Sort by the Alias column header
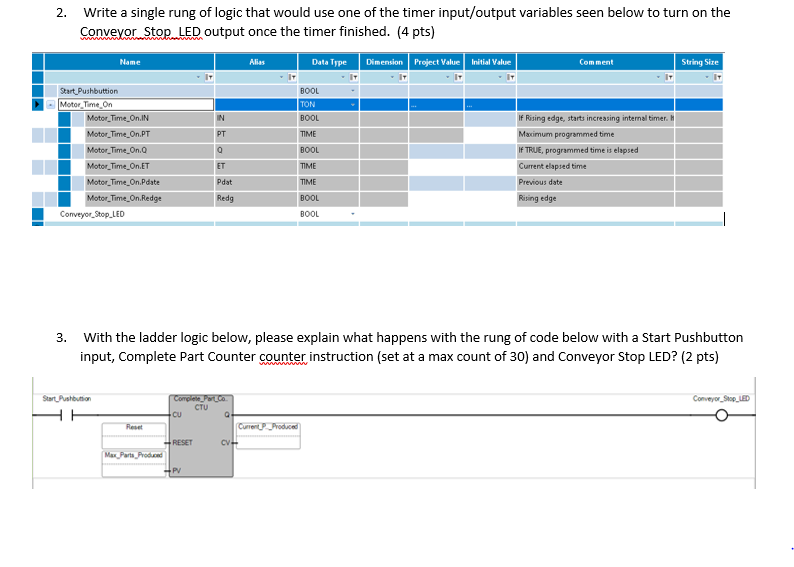The image size is (794, 567). coord(257,62)
